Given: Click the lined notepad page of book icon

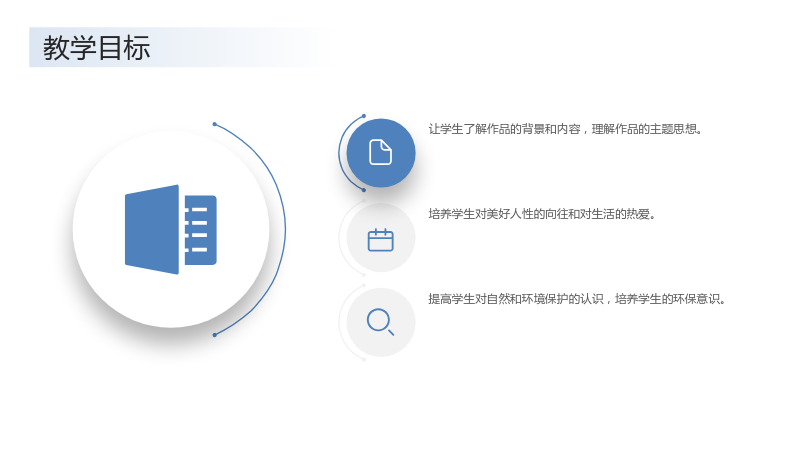Looking at the screenshot, I should pyautogui.click(x=201, y=230).
